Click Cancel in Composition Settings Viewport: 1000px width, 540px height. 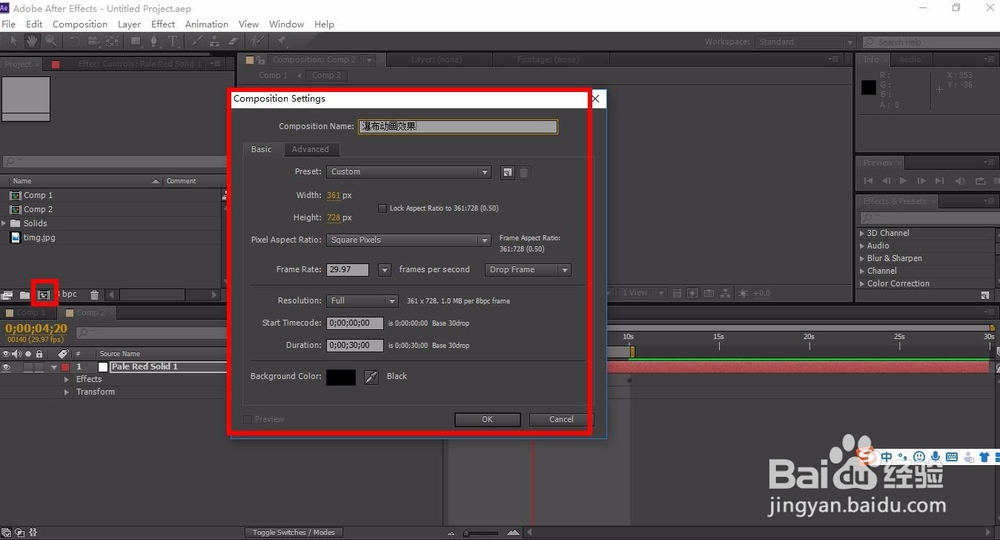tap(561, 420)
